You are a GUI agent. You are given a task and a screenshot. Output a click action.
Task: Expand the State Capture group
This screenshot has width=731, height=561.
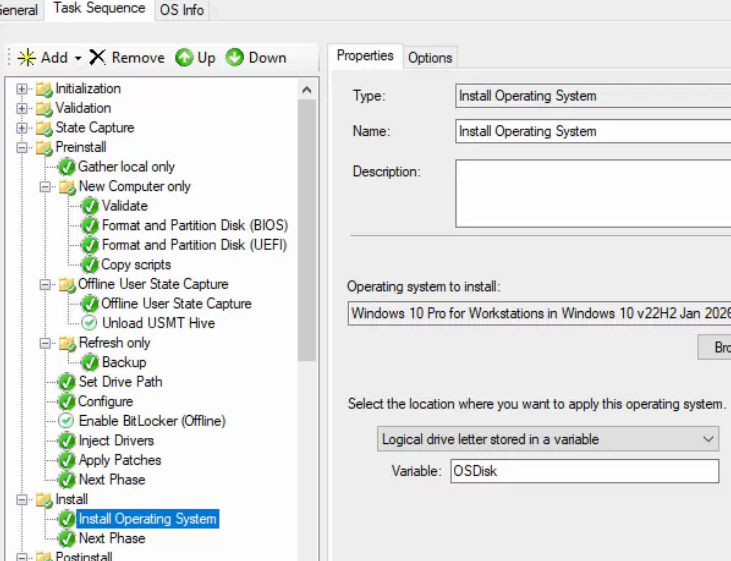tap(21, 128)
